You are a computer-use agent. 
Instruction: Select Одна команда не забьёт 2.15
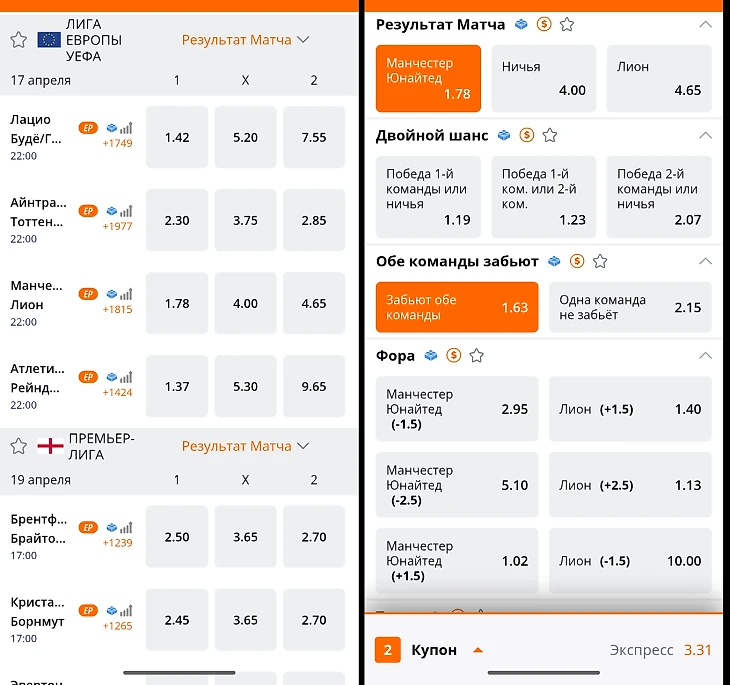[x=630, y=307]
